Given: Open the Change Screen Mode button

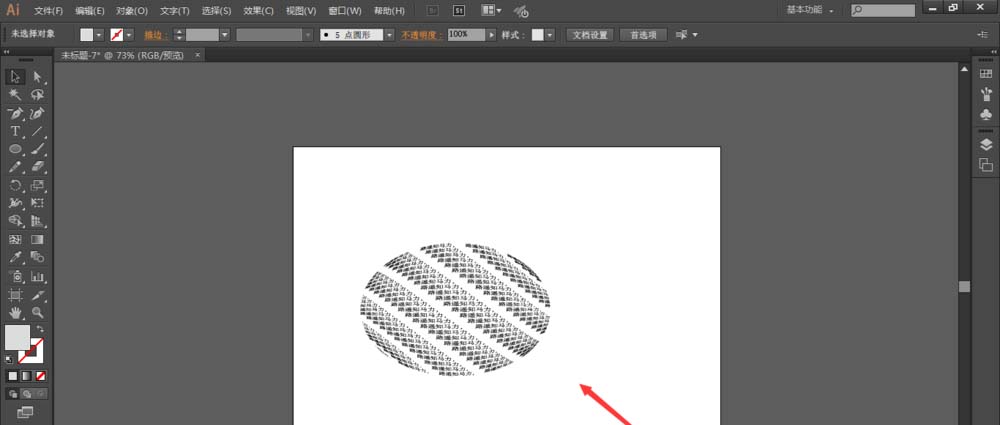Looking at the screenshot, I should [26, 412].
